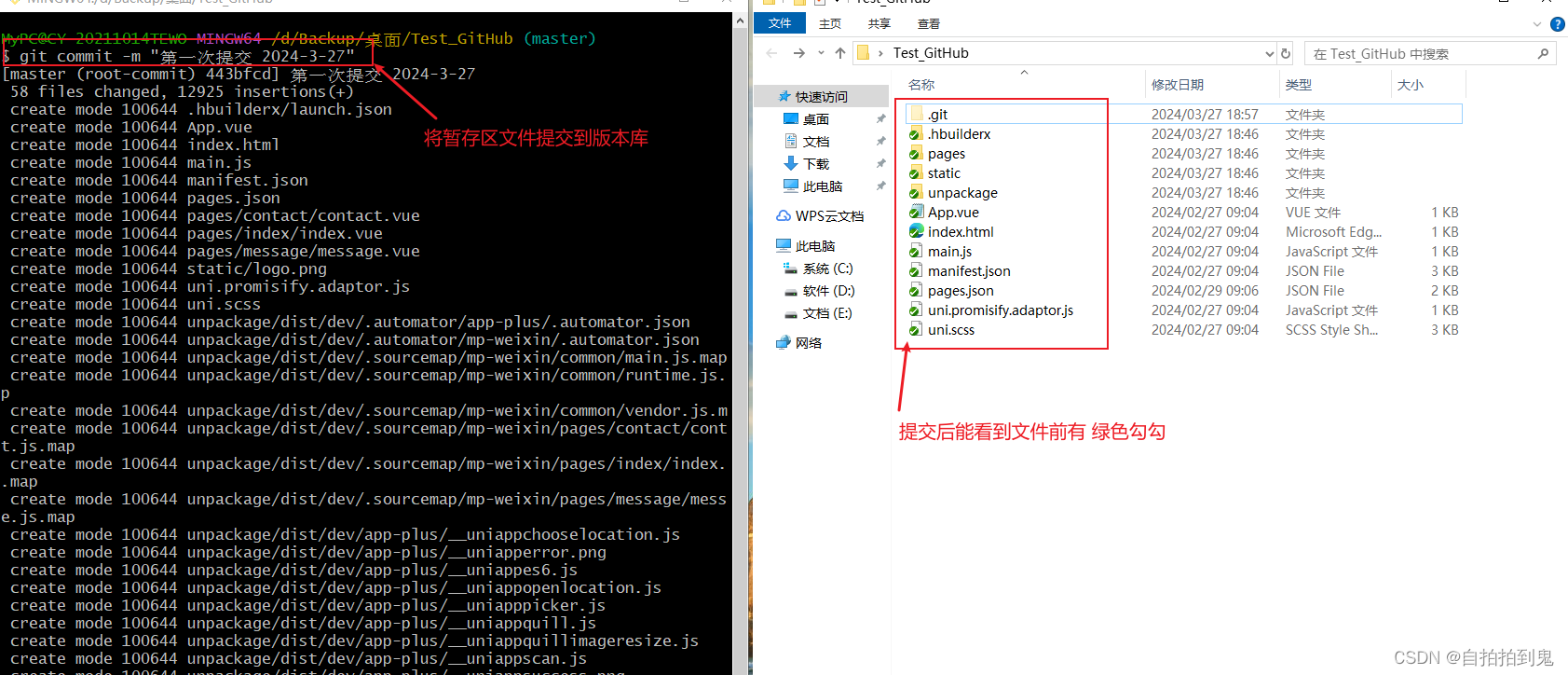Select 文档 in quick access list
This screenshot has width=1568, height=675.
pyautogui.click(x=816, y=142)
